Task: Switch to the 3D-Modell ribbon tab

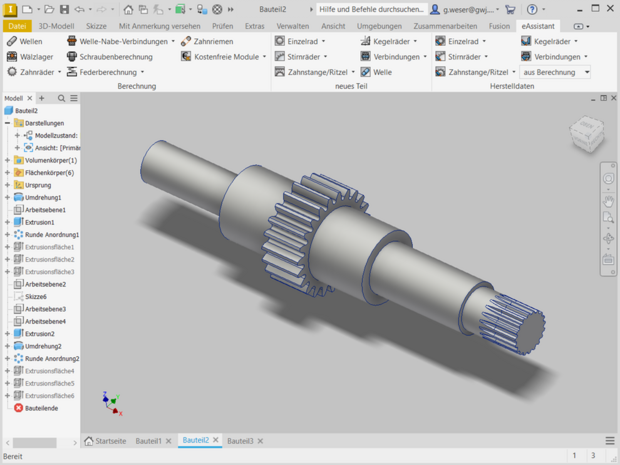Action: tap(56, 25)
